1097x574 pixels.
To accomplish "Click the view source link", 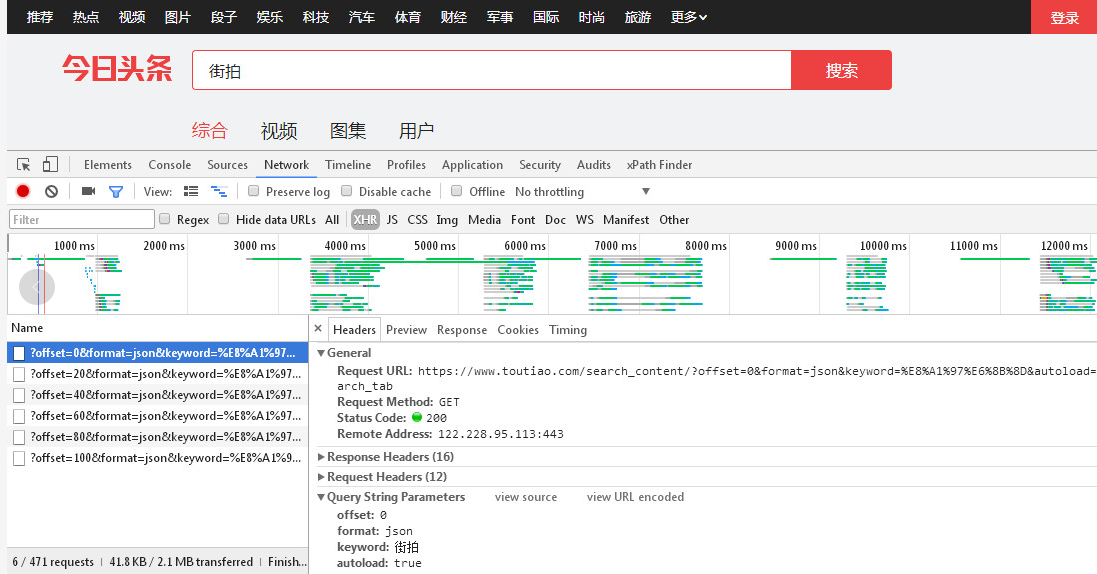I will (525, 497).
